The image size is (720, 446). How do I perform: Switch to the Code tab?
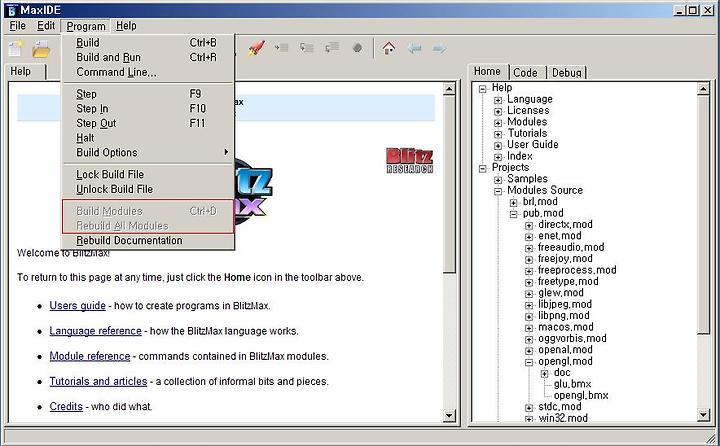point(525,73)
